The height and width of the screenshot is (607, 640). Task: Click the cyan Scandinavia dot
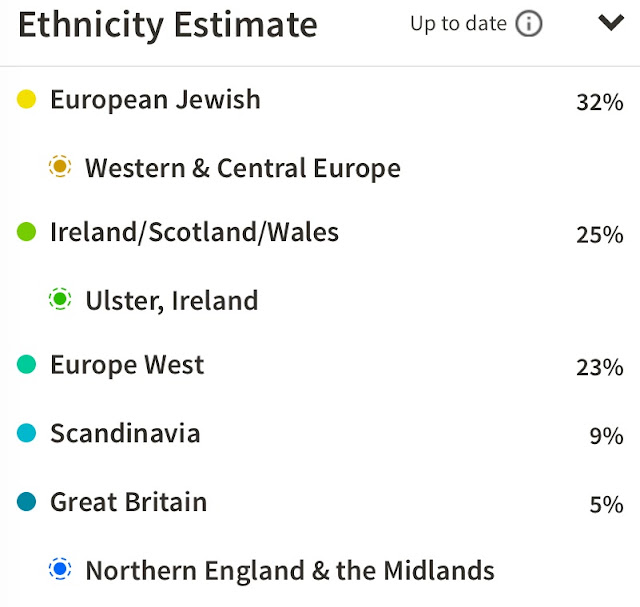pyautogui.click(x=27, y=433)
